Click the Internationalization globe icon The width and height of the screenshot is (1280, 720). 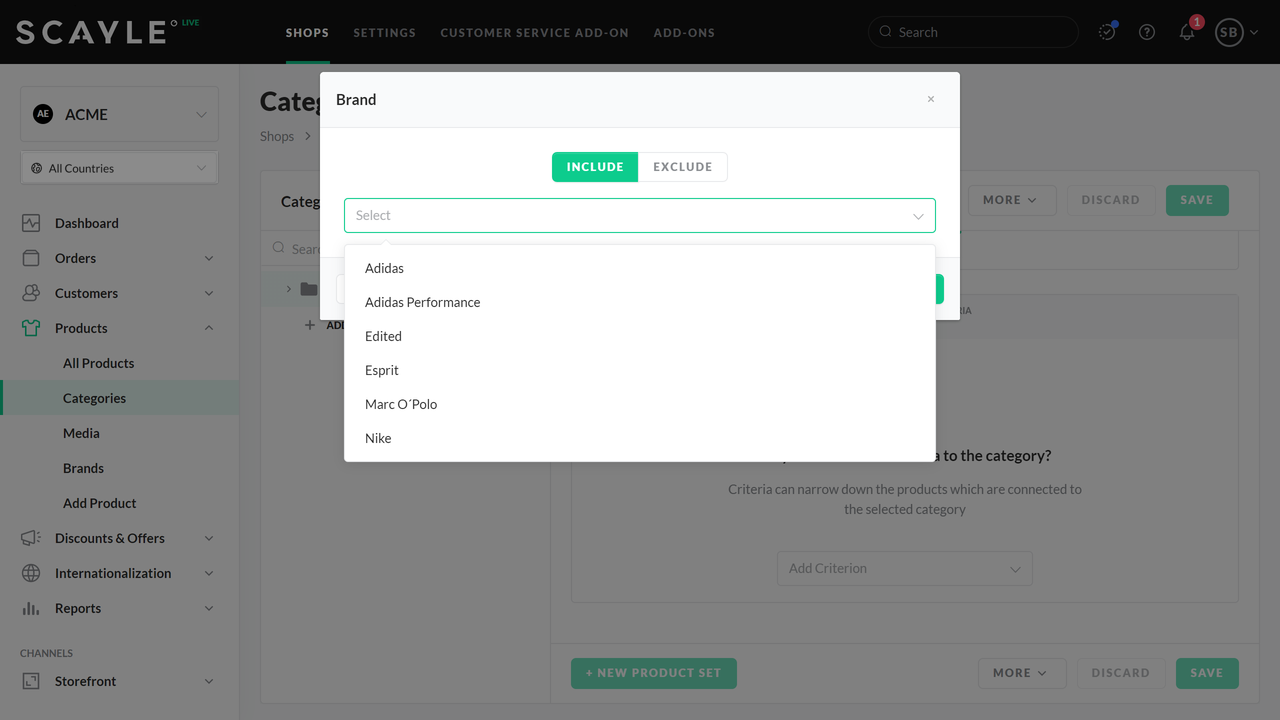31,573
